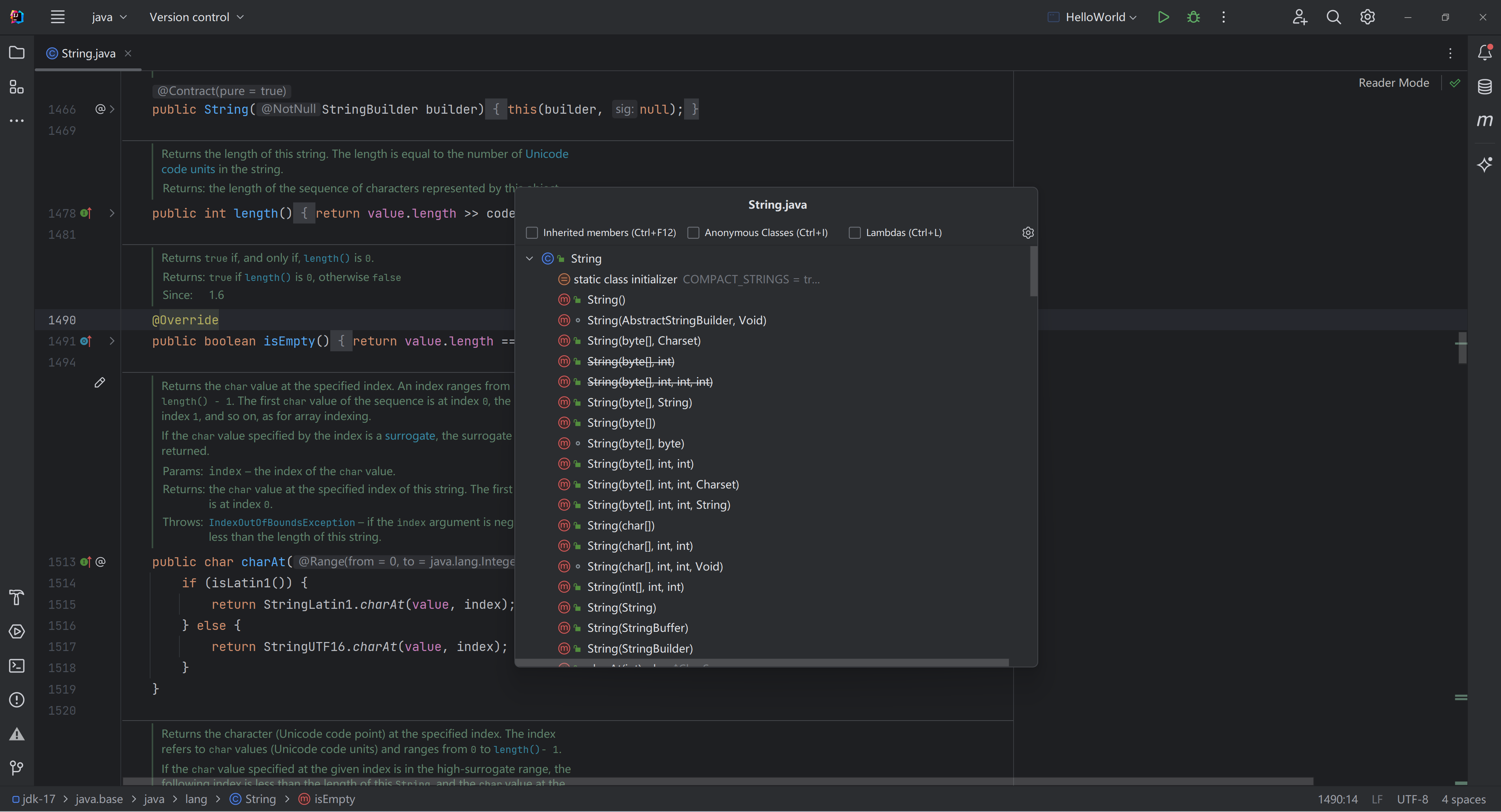Image resolution: width=1501 pixels, height=812 pixels.
Task: Open the Terminal tool window
Action: 17,666
